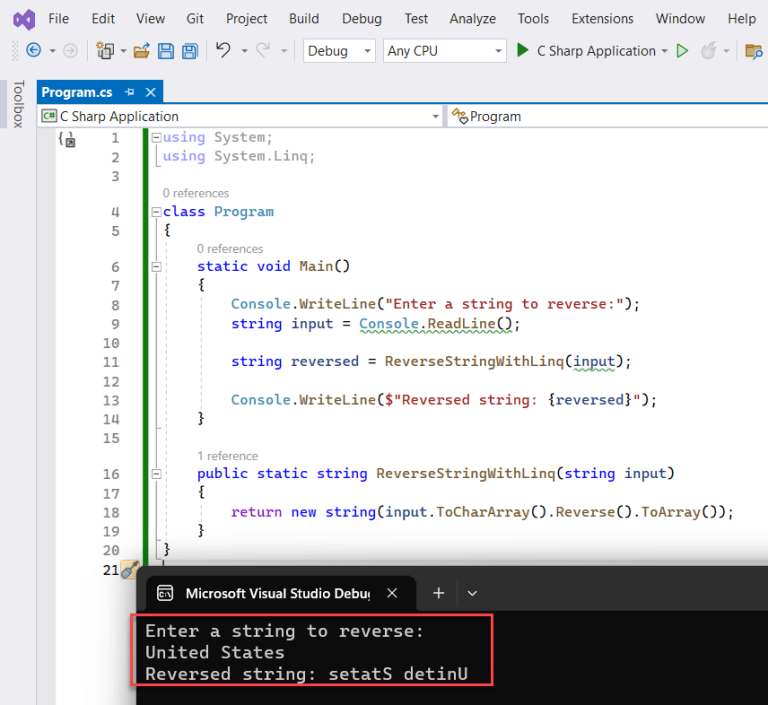
Task: Open the Program type navigation dropdown
Action: (607, 117)
